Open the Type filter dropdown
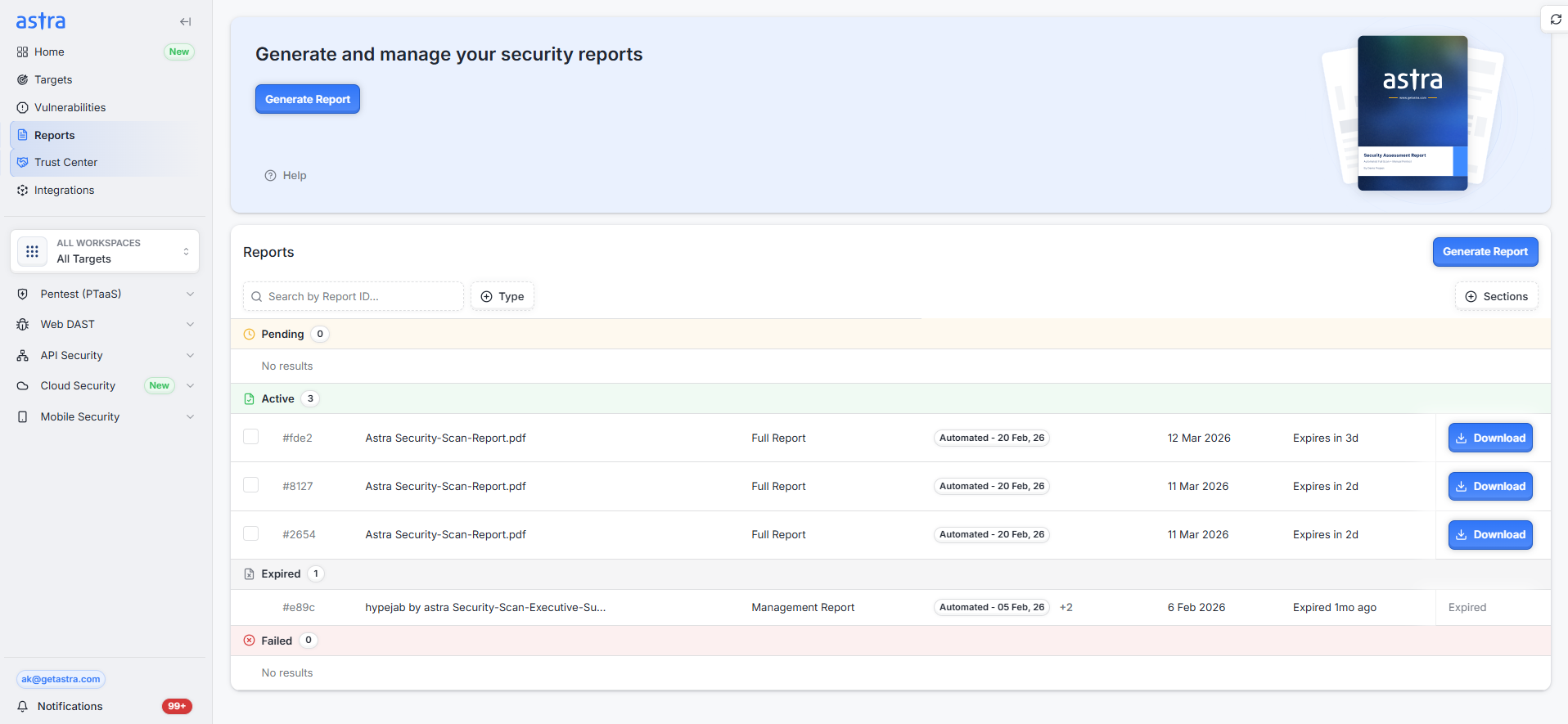This screenshot has width=1568, height=724. [x=502, y=296]
